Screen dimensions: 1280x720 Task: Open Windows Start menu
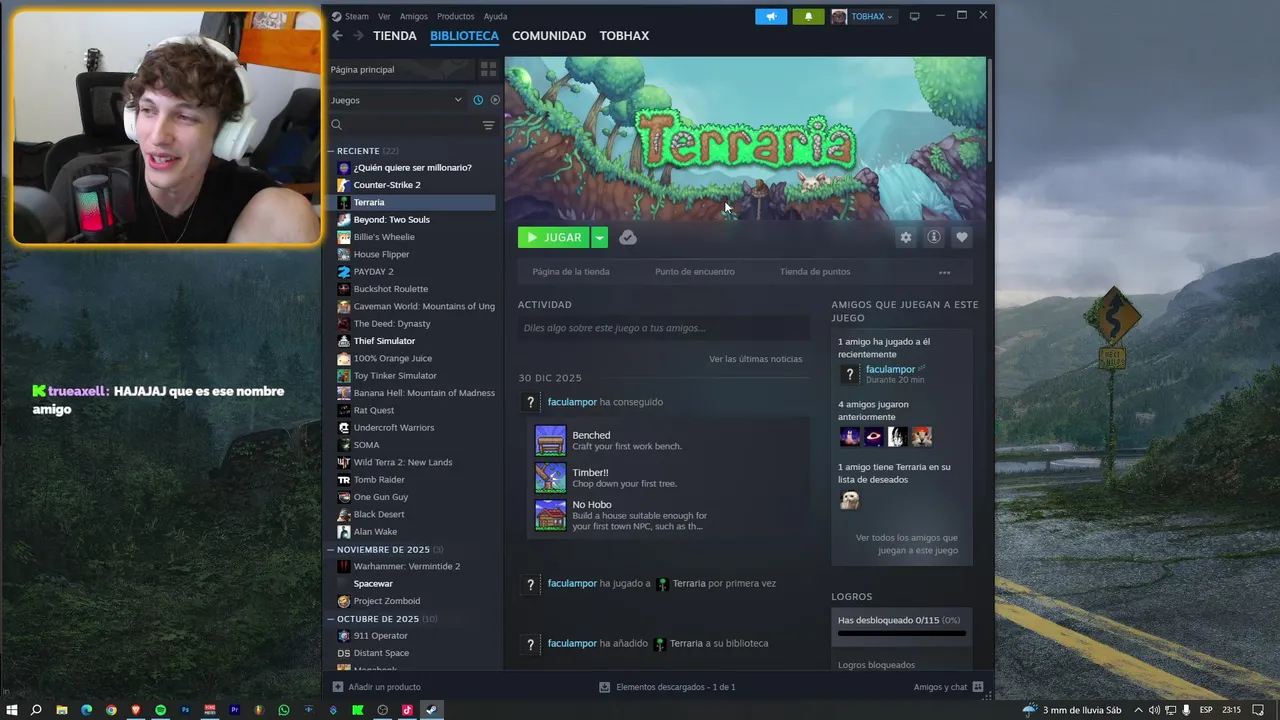(x=12, y=710)
